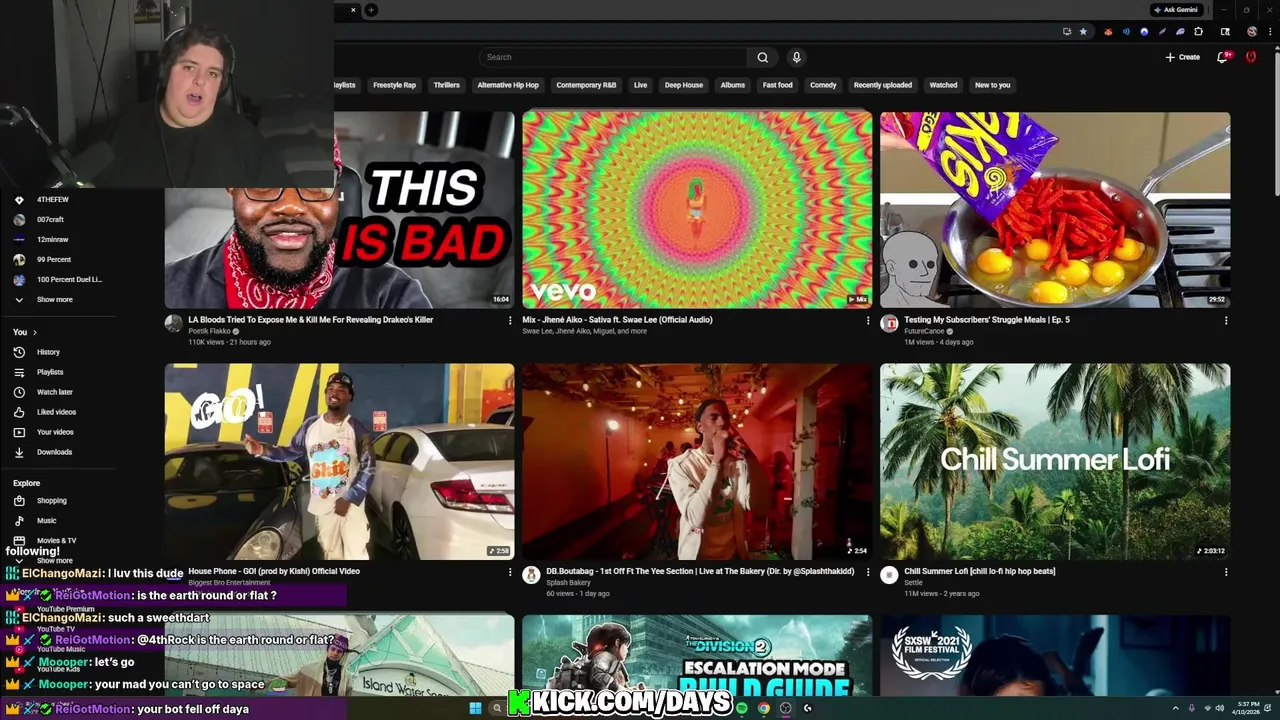This screenshot has width=1280, height=720.
Task: Open the DB.Boutabag live thumbnail
Action: coord(697,461)
